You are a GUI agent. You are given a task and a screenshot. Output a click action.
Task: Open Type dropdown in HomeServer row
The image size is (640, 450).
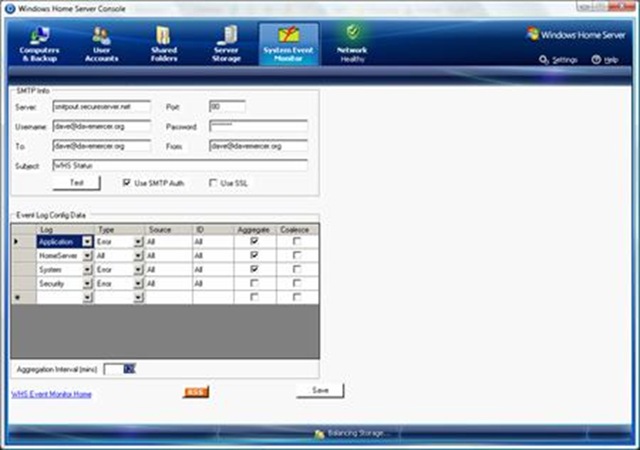138,256
